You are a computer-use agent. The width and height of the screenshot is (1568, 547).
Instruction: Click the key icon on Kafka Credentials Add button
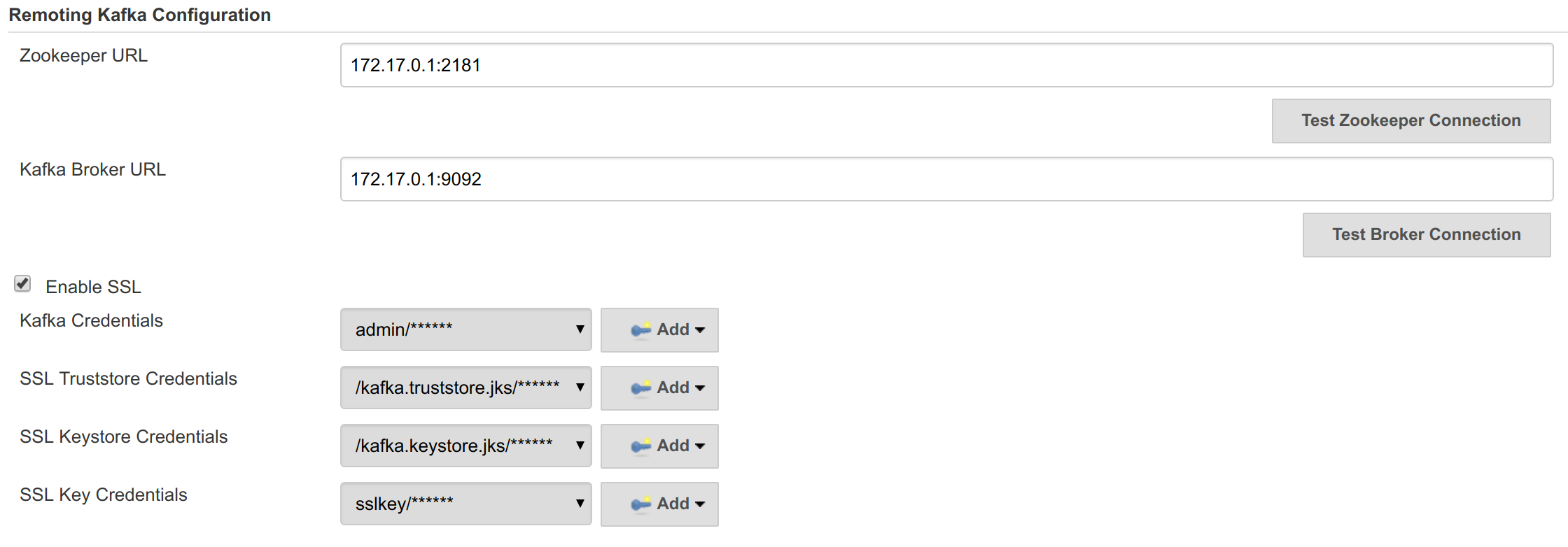click(641, 329)
